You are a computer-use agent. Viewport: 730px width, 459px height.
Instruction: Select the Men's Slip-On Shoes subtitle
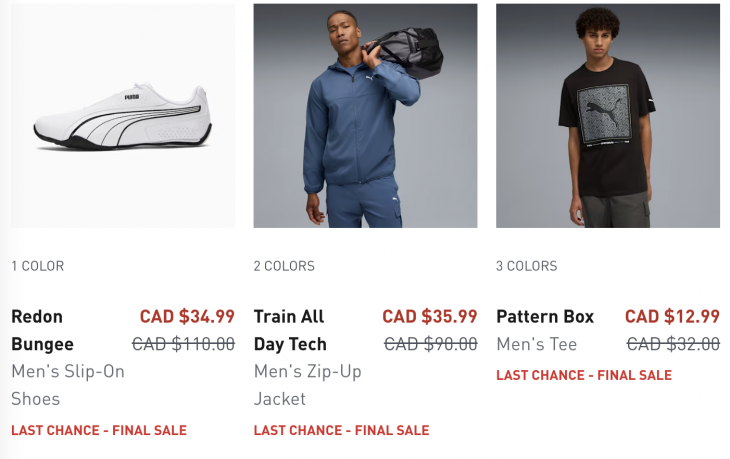(68, 385)
